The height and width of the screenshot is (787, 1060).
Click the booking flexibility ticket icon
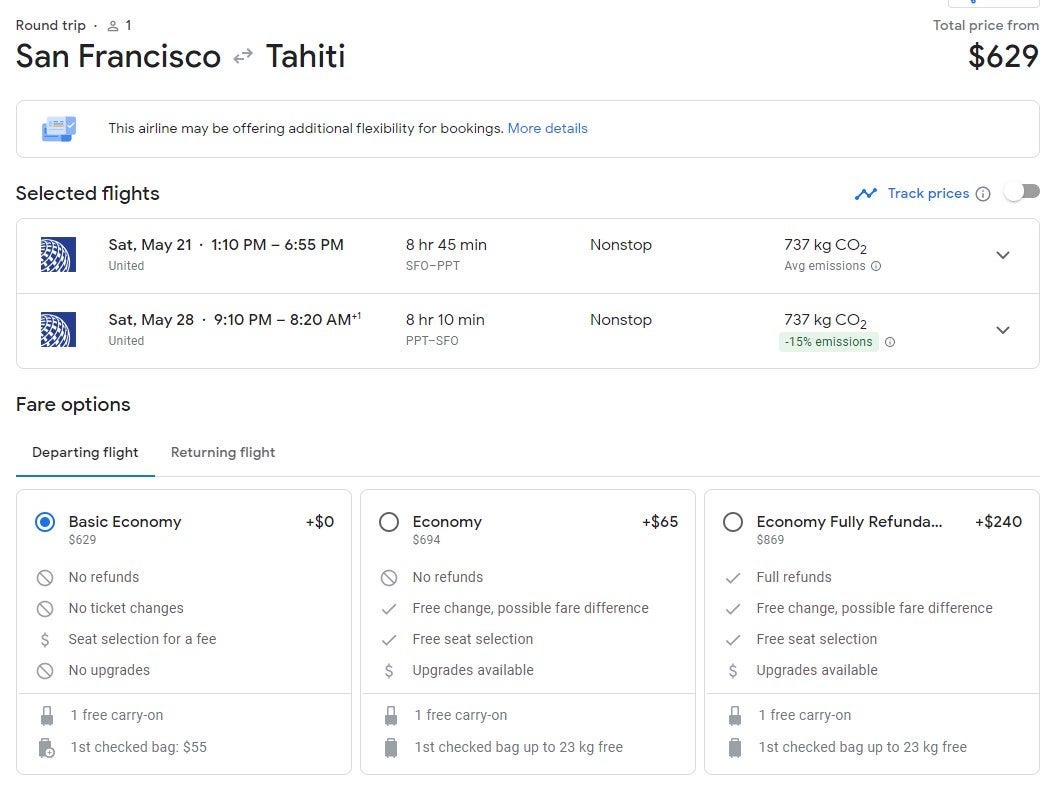click(58, 129)
